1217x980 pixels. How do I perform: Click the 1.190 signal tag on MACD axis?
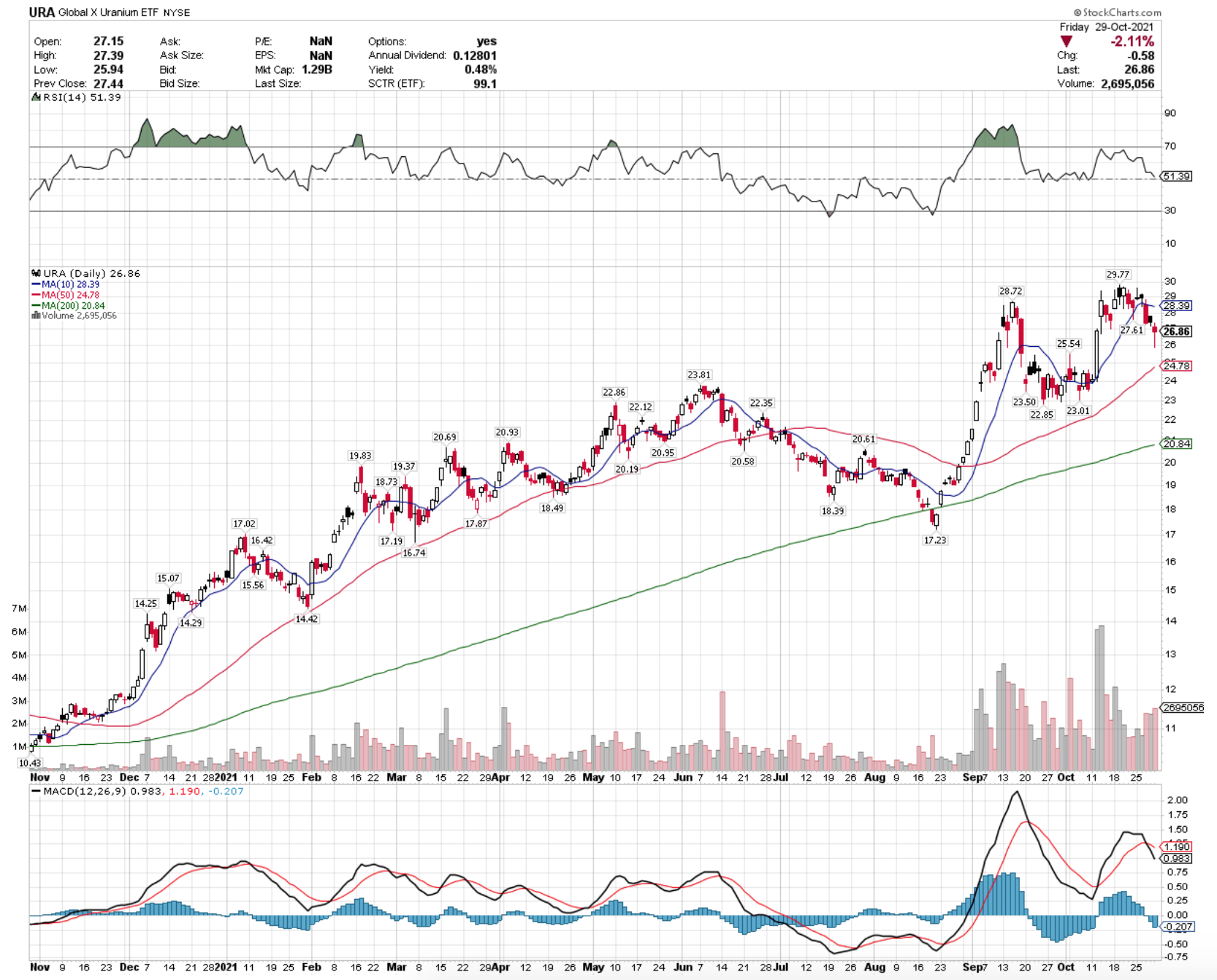click(x=1177, y=847)
